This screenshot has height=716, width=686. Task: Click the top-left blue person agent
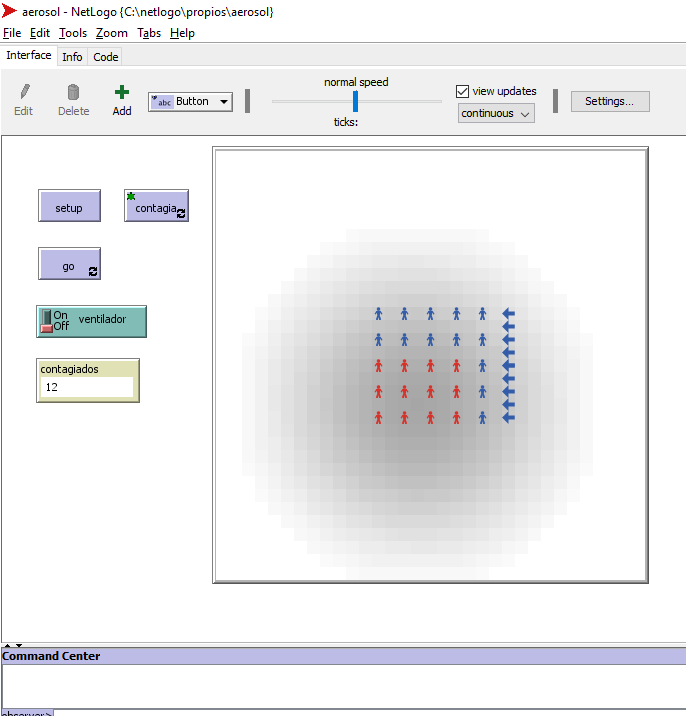pos(378,314)
